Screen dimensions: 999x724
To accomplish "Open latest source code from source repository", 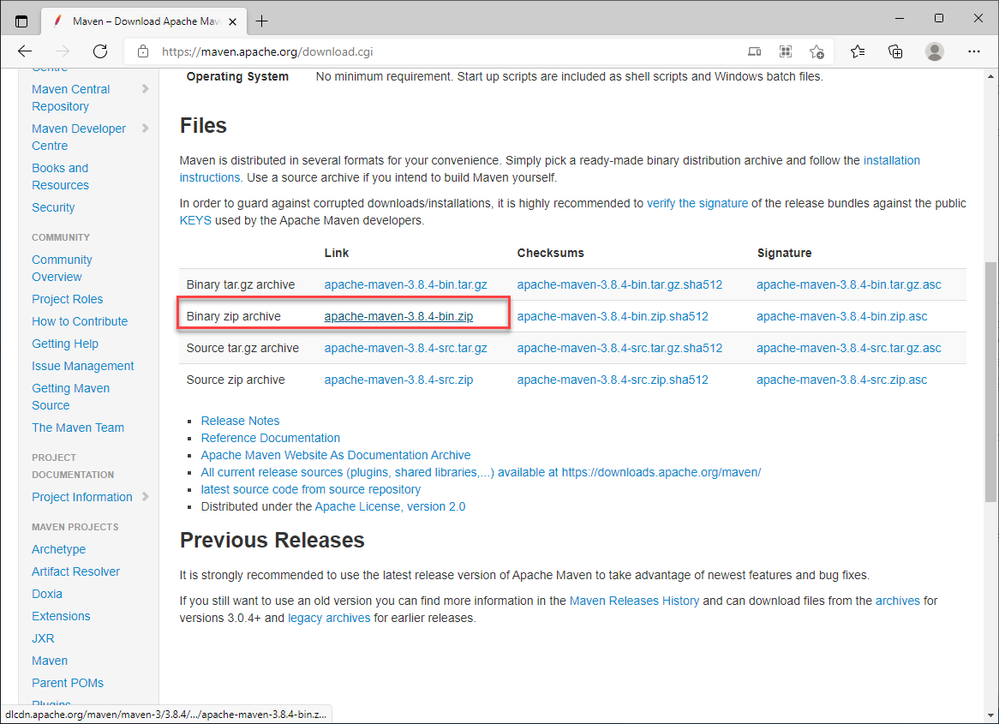I will pos(310,489).
